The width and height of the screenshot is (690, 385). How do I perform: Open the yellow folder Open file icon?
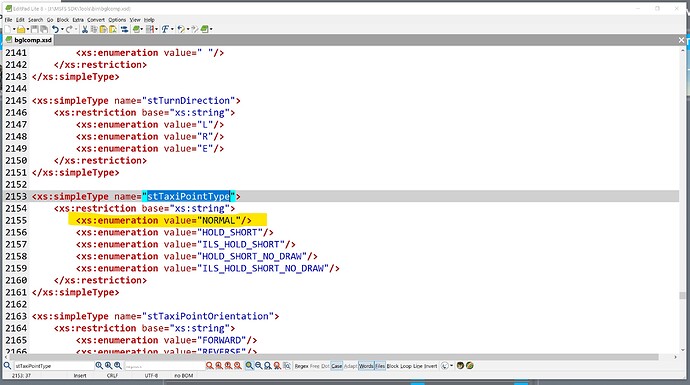[21, 29]
